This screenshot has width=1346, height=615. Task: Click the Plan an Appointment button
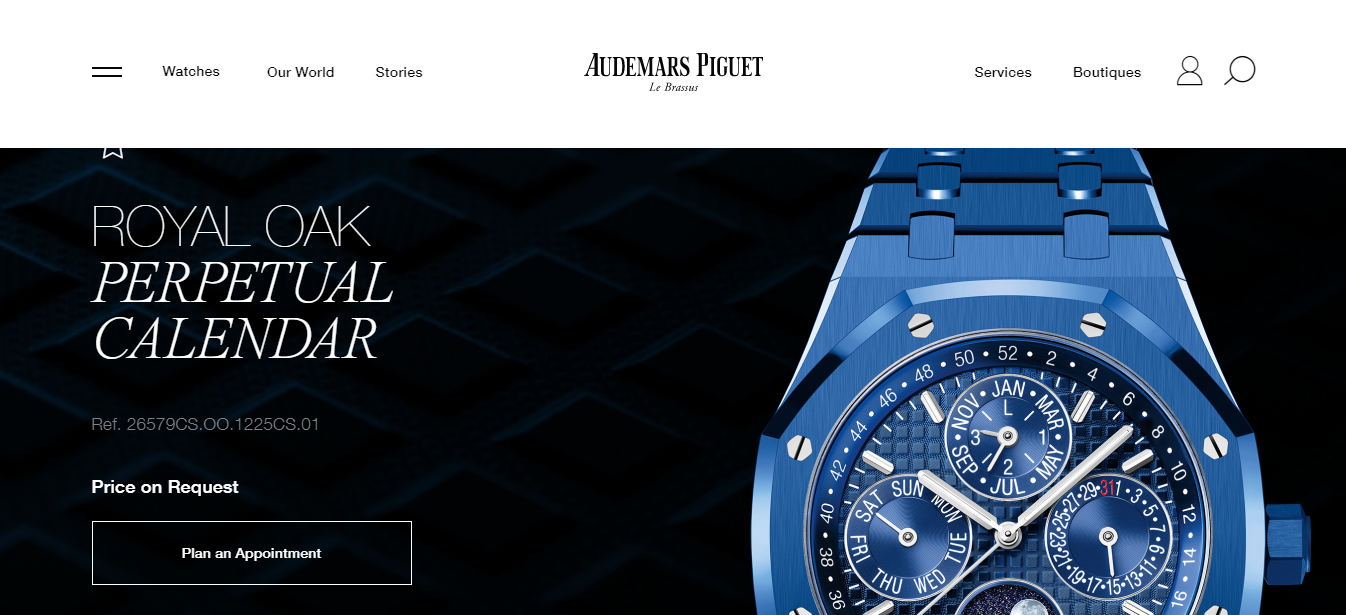pos(252,553)
